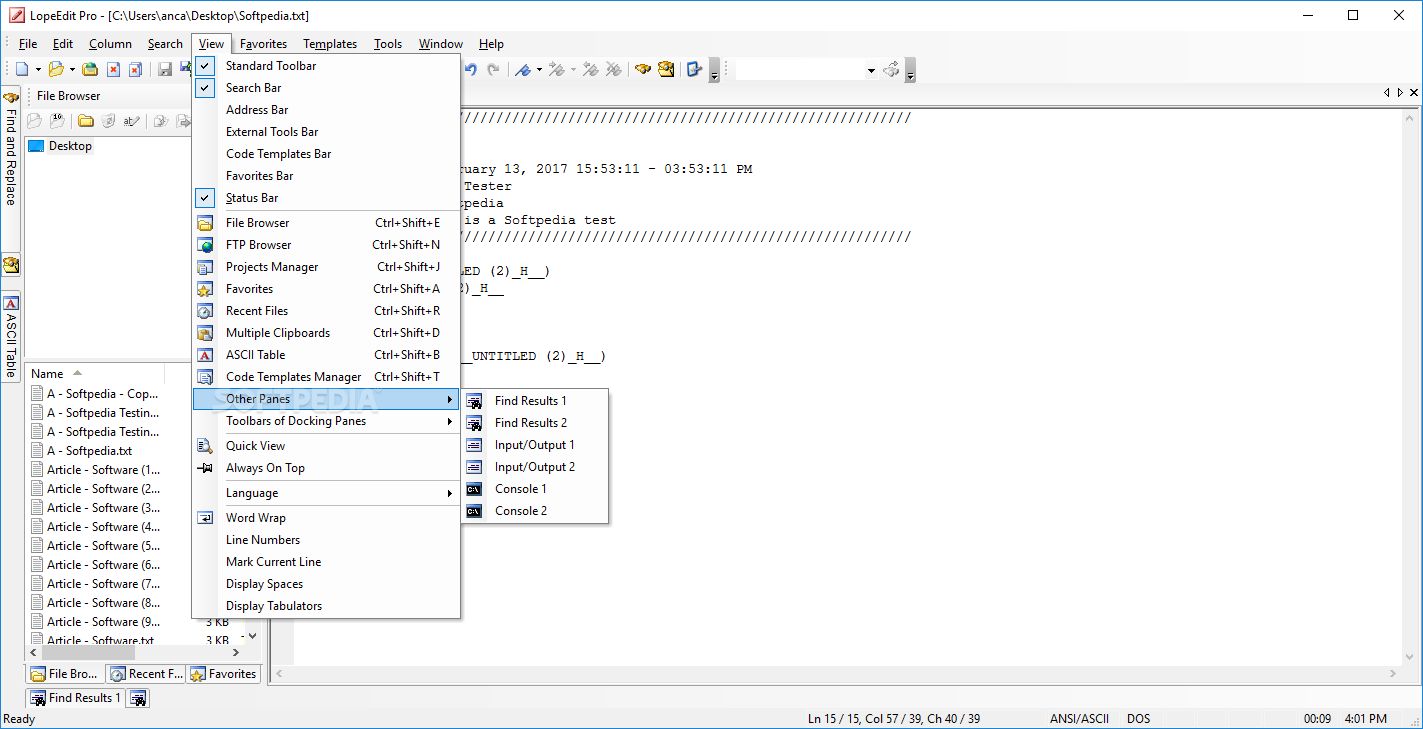Click the Previous Bookmark icon
Viewport: 1423px width, 729px height.
coord(591,69)
